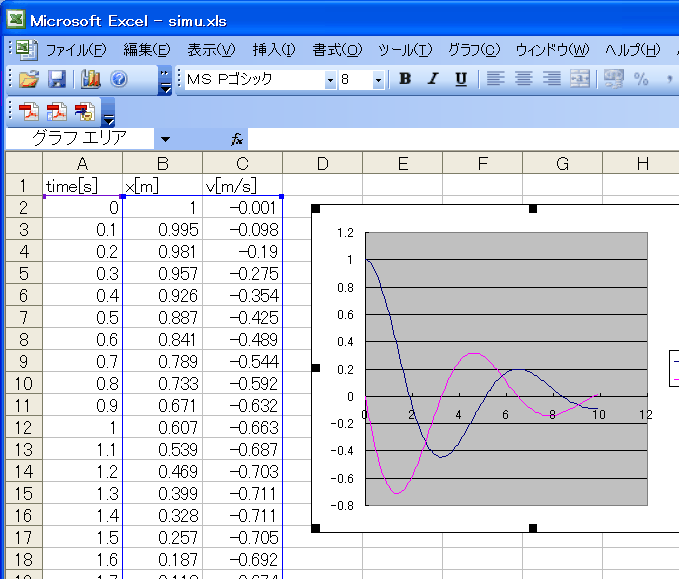Click the Currency style icon
Image resolution: width=679 pixels, height=579 pixels.
click(614, 79)
